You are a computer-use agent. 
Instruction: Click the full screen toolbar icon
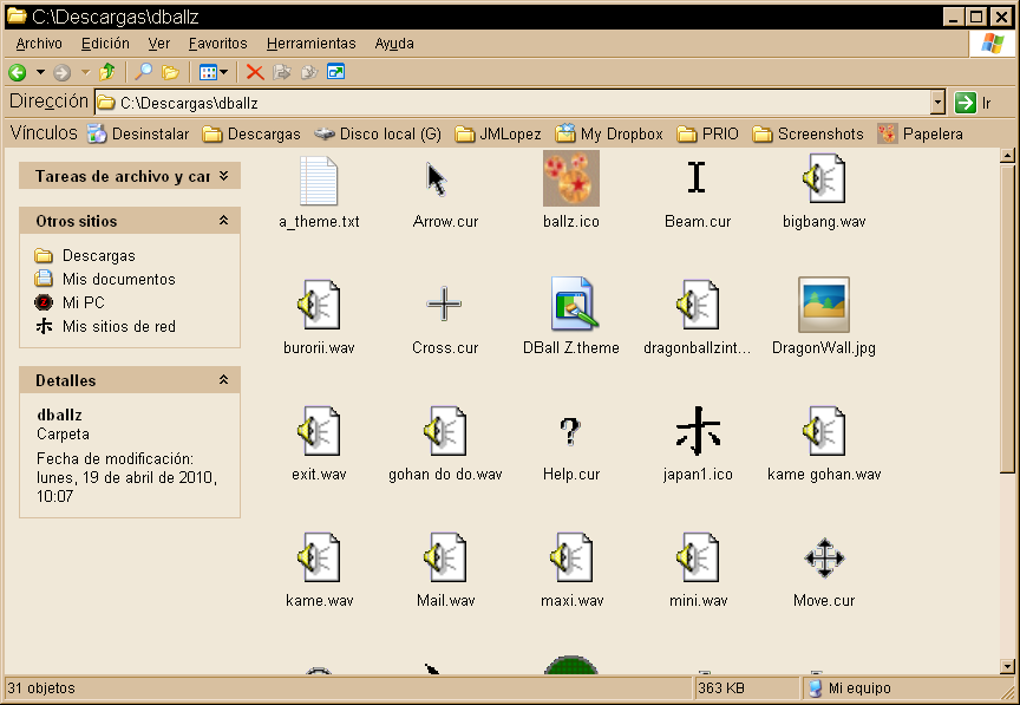coord(336,72)
